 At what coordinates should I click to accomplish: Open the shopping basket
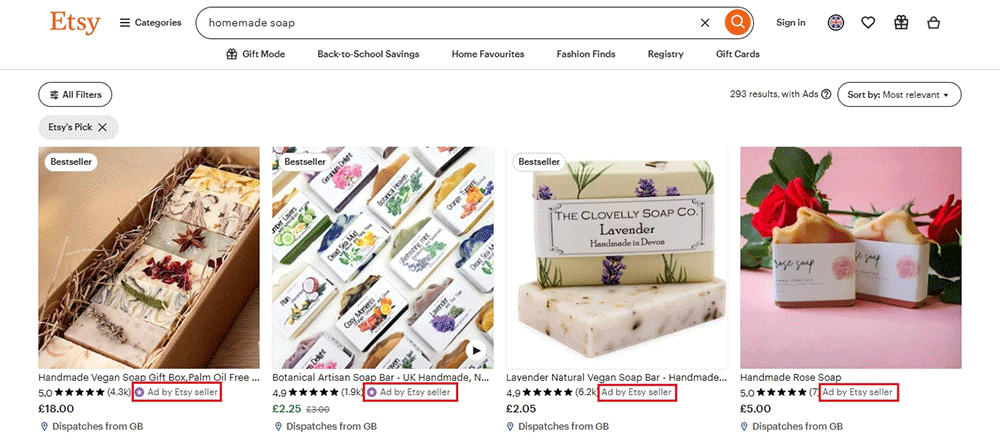[934, 22]
